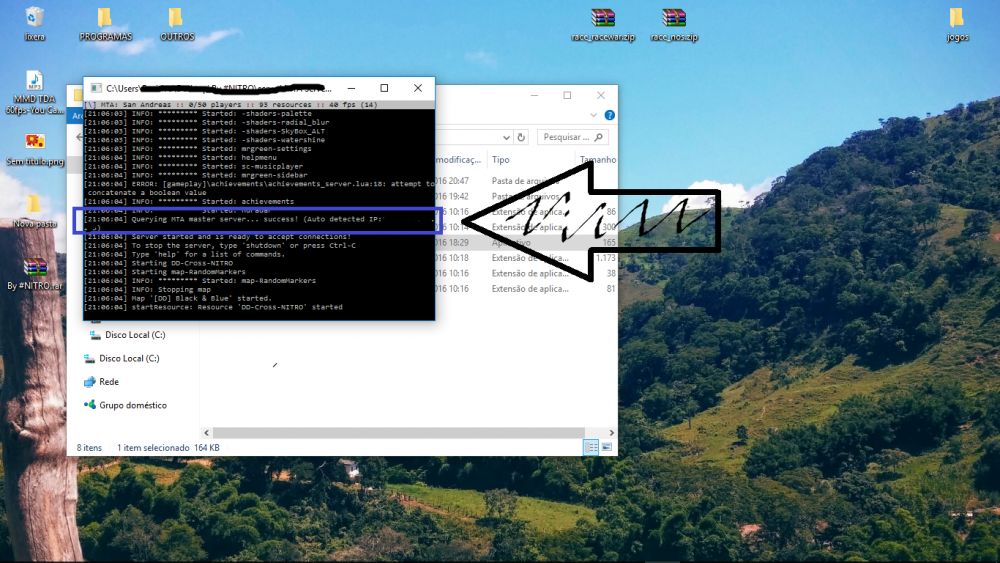The width and height of the screenshot is (1000, 563).
Task: Select the MMD TDA MP3 file icon
Action: (x=34, y=81)
